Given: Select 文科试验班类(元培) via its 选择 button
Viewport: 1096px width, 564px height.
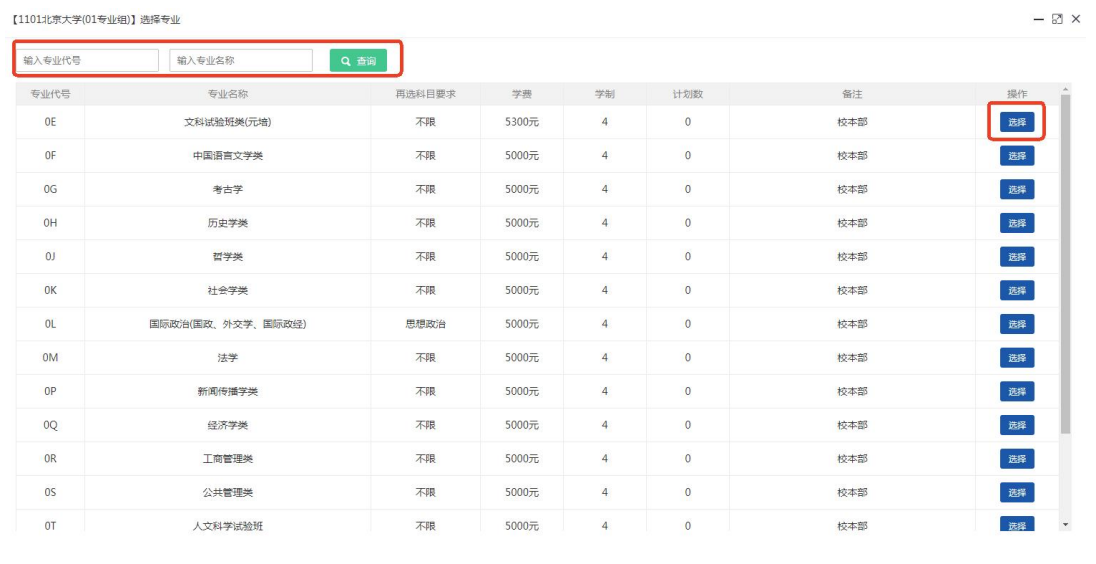Looking at the screenshot, I should [1017, 122].
